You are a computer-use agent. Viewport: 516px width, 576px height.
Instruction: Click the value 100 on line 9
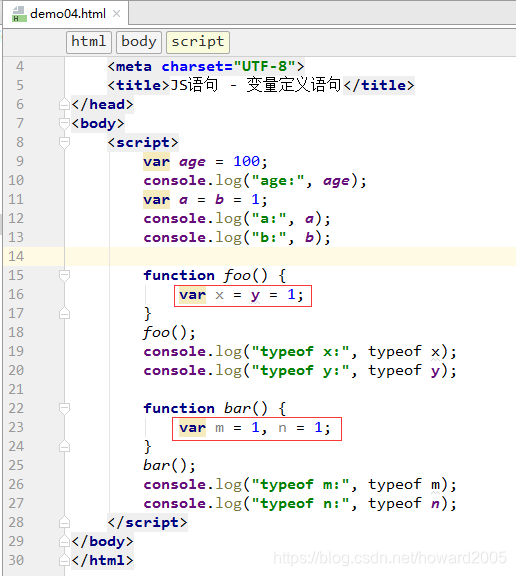click(246, 162)
